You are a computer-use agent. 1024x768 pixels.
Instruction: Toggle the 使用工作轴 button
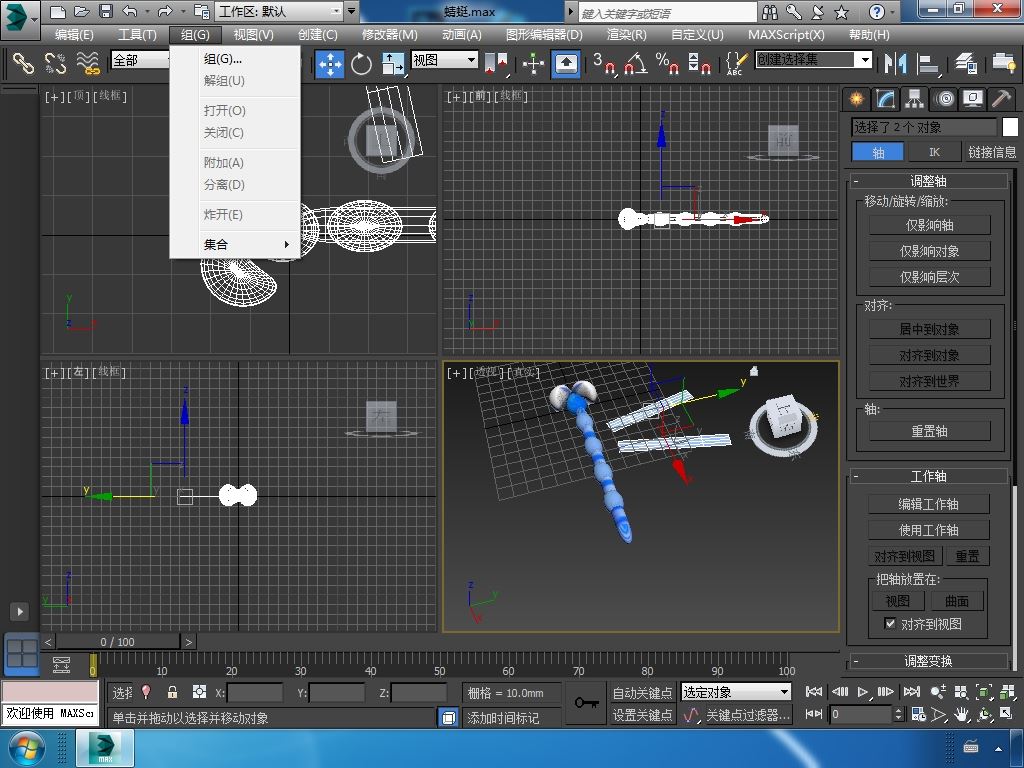click(x=928, y=530)
